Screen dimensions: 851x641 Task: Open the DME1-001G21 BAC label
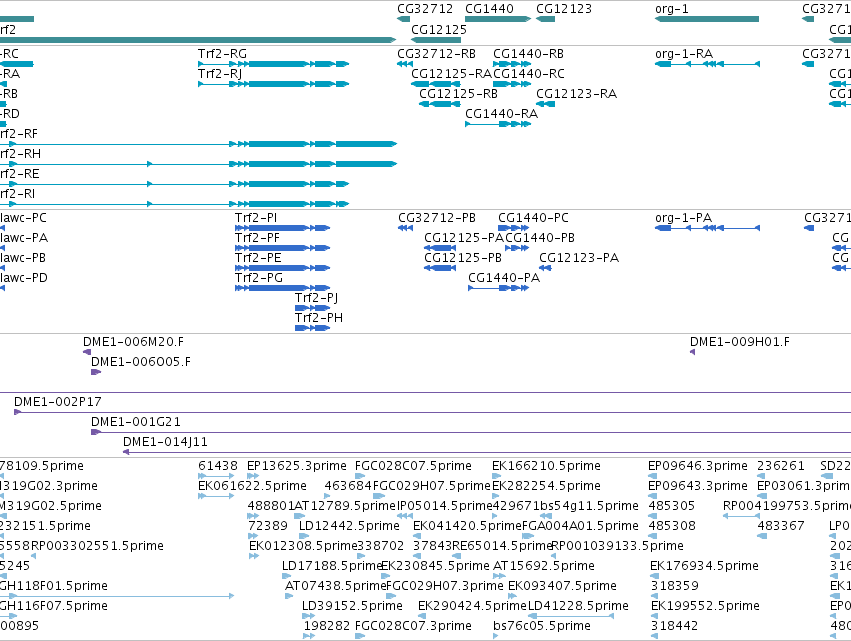pos(136,422)
